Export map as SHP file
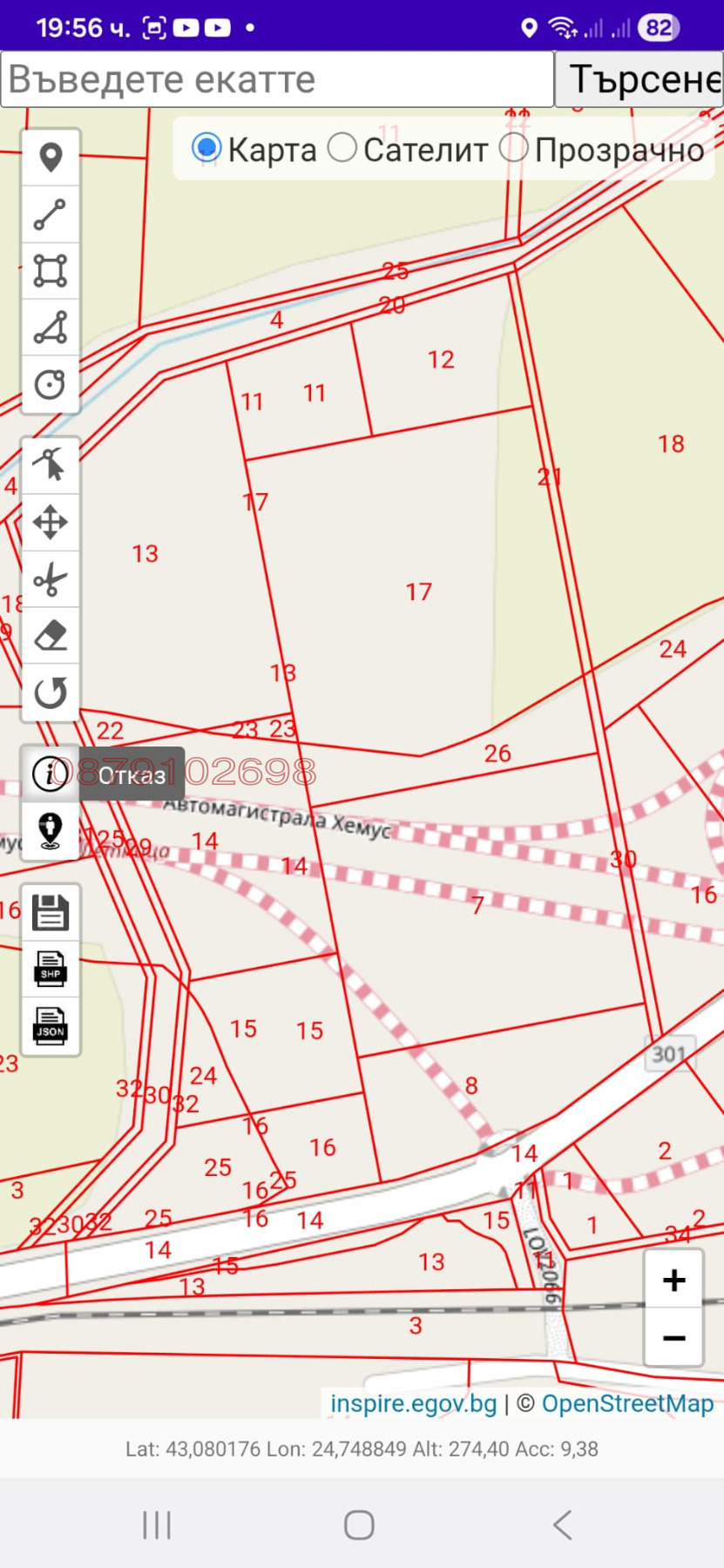 51,969
